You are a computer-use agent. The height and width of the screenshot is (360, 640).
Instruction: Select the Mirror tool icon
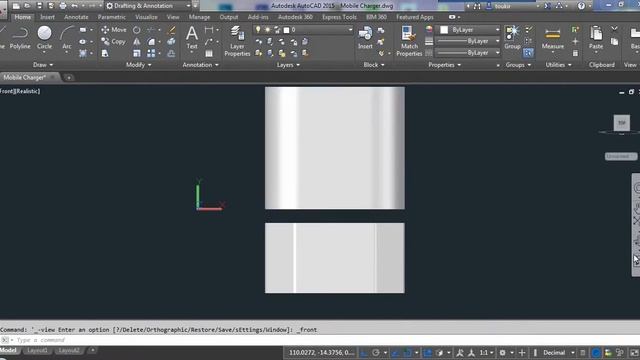[137, 42]
